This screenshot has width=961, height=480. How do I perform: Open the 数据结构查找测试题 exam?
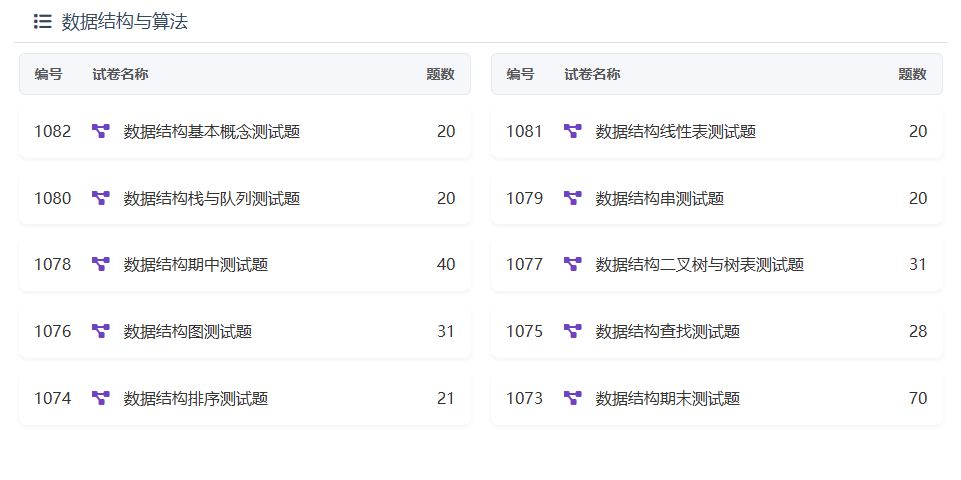click(667, 332)
